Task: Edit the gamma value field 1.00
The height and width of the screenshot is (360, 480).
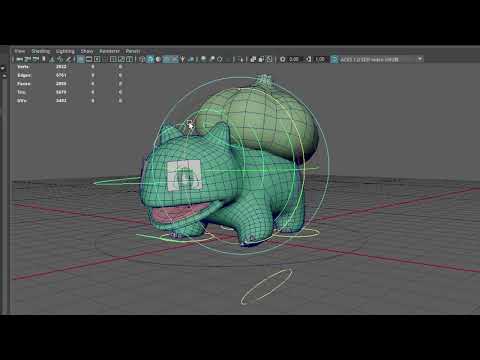Action: point(320,59)
